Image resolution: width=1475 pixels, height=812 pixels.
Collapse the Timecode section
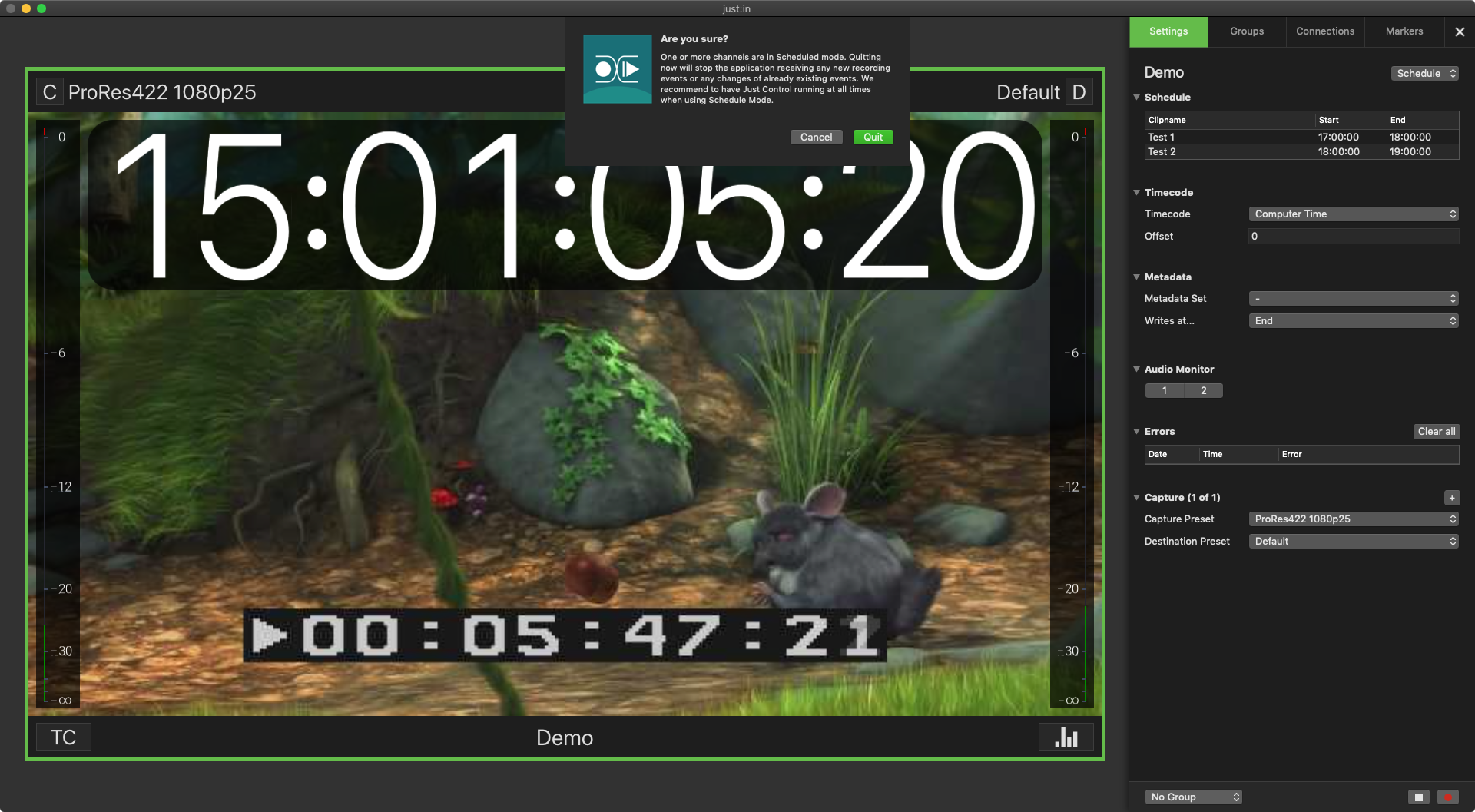1136,192
